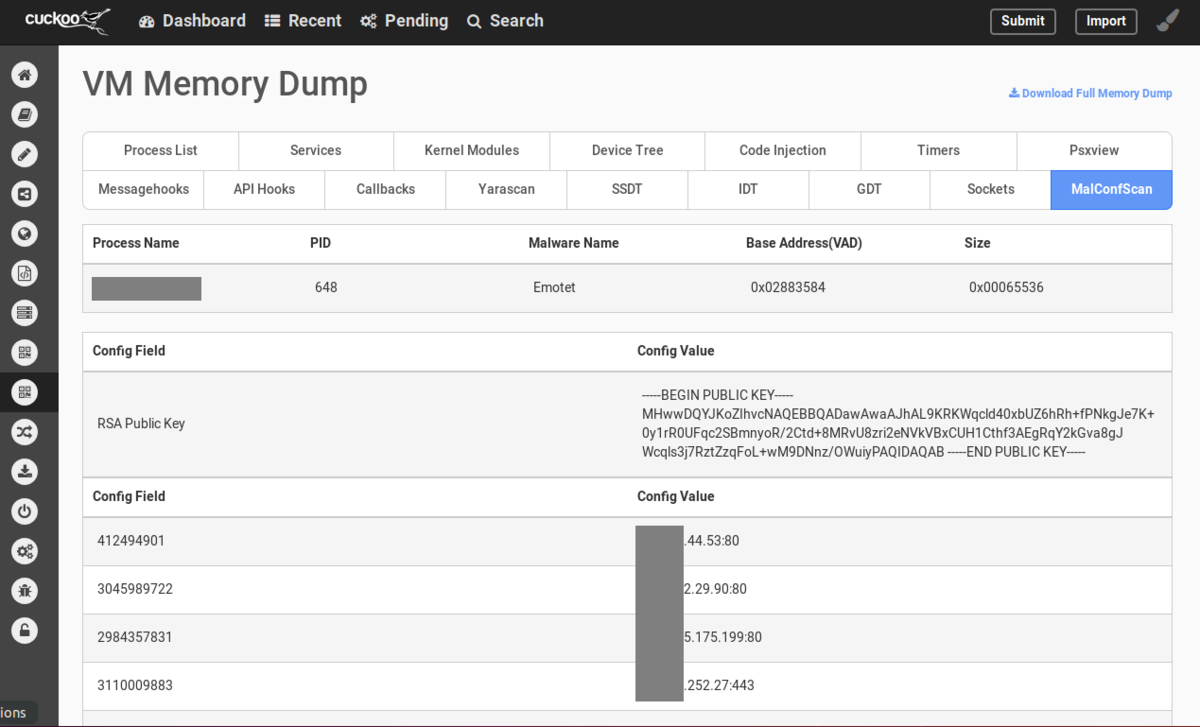Open the globe network icon in sidebar
This screenshot has width=1200, height=727.
click(25, 234)
